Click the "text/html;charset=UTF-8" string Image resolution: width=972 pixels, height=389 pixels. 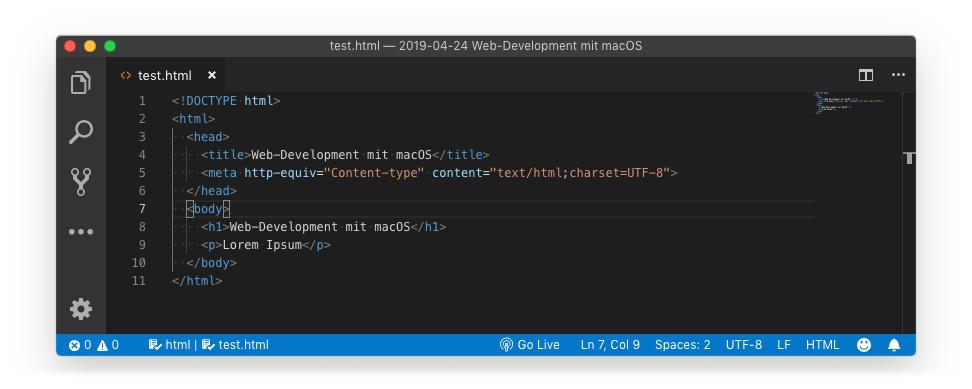[x=580, y=173]
